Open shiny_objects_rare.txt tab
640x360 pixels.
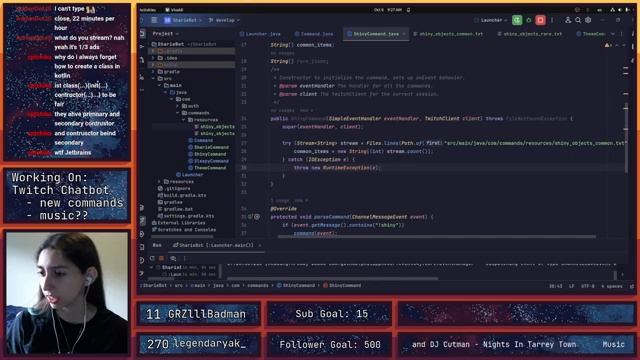(529, 34)
